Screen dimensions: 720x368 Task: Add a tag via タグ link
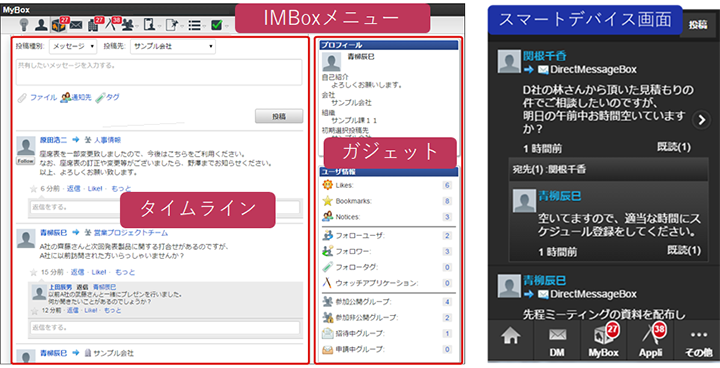click(x=112, y=97)
